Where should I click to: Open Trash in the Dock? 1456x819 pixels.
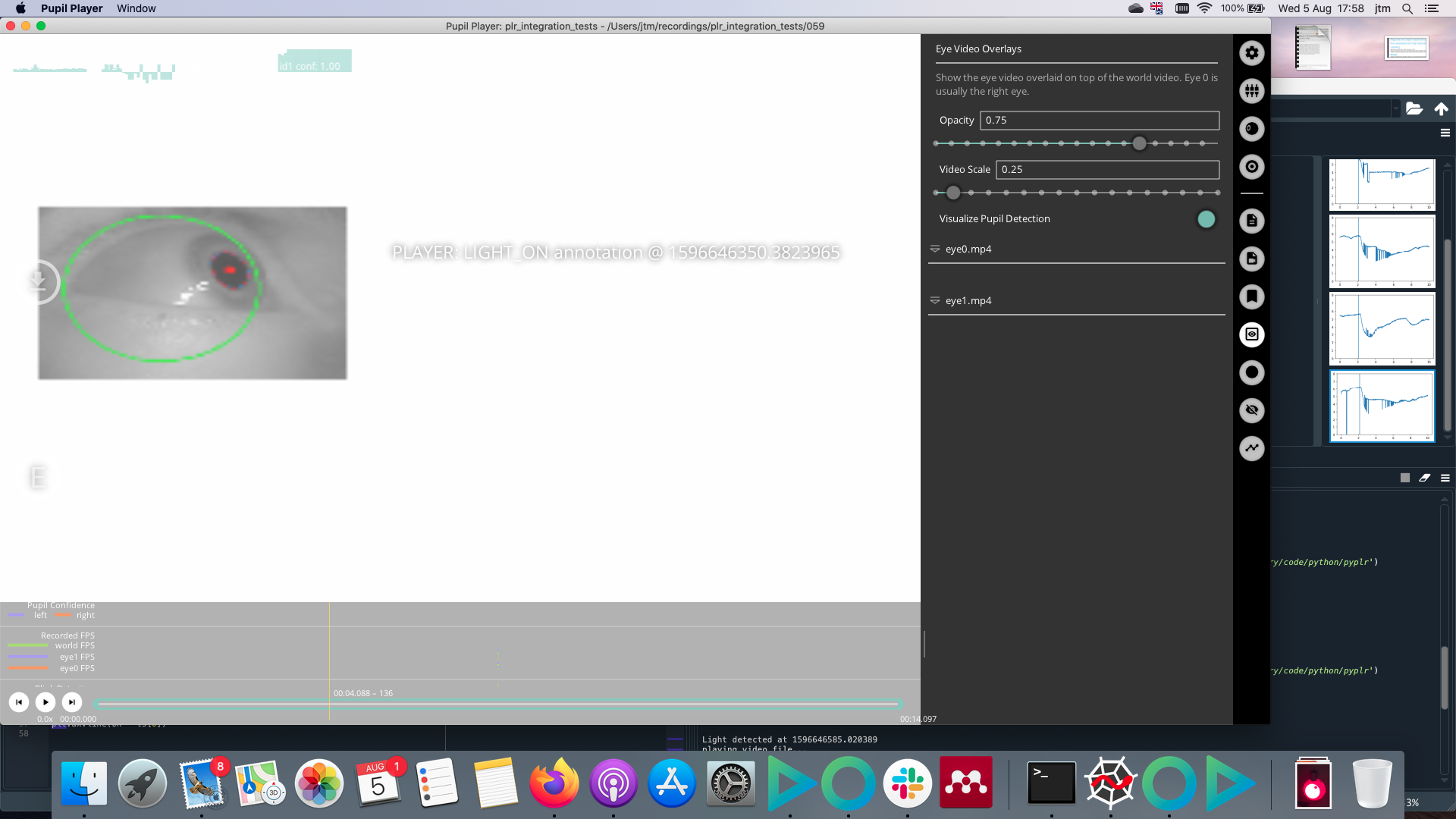coord(1372,783)
